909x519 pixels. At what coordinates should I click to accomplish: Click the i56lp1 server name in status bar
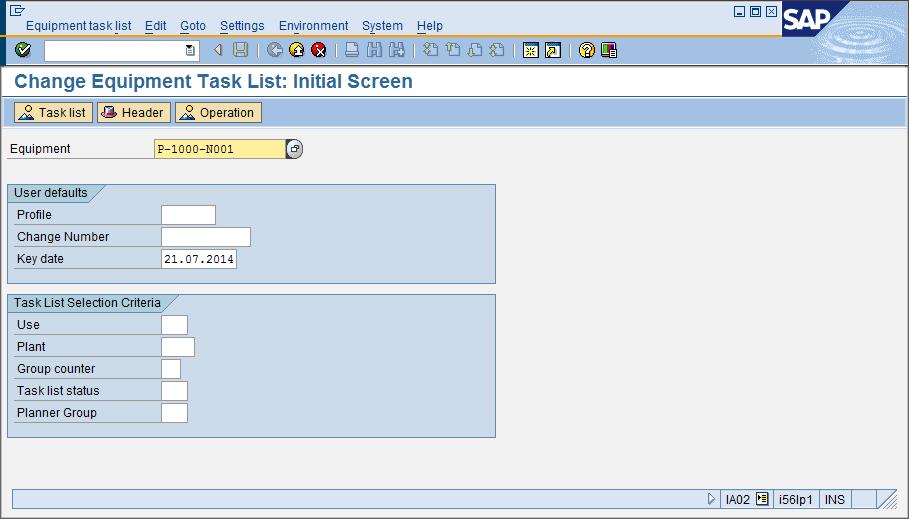795,499
